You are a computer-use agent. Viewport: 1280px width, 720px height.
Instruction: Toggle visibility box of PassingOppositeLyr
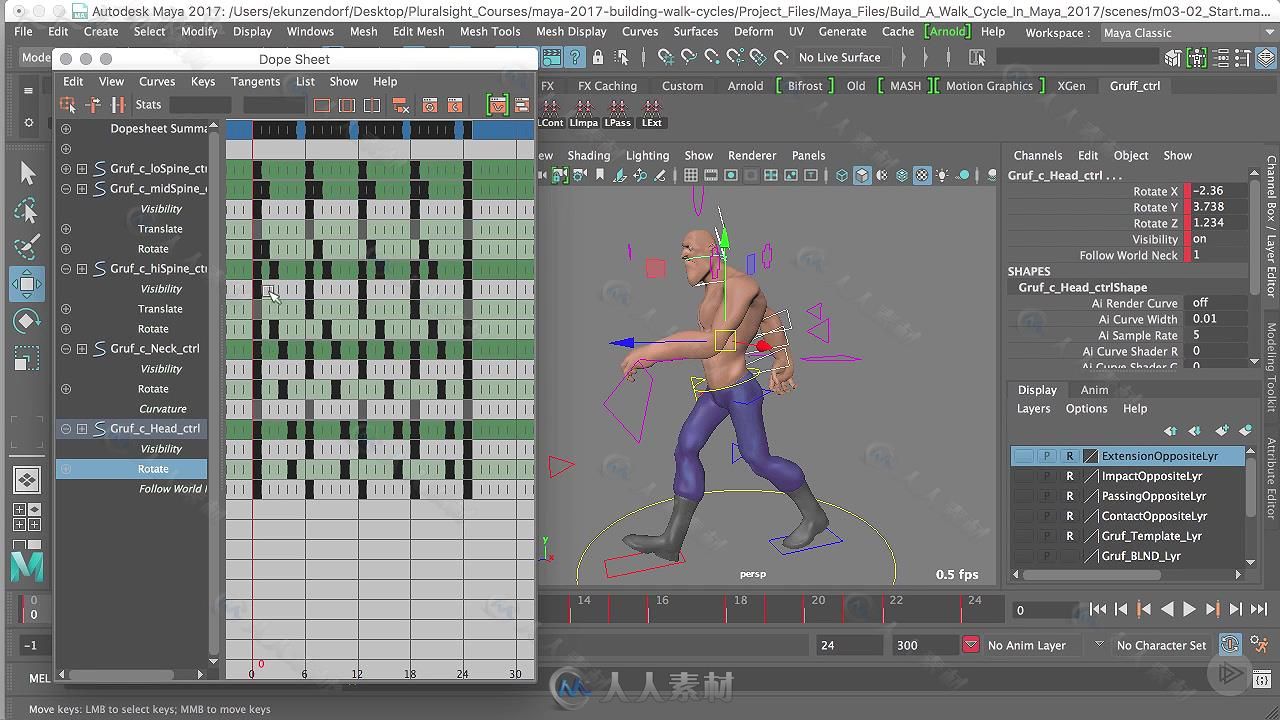point(1024,496)
